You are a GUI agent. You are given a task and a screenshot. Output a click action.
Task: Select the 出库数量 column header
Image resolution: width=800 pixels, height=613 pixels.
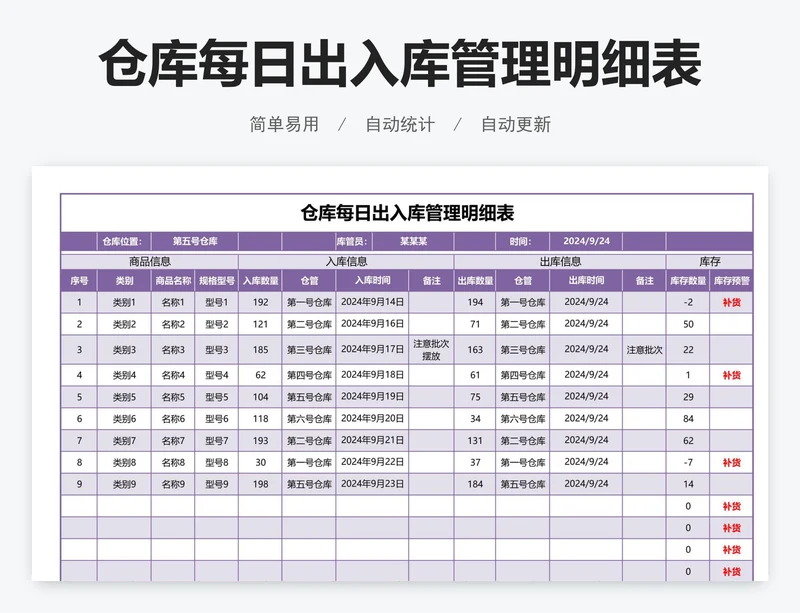(x=475, y=281)
